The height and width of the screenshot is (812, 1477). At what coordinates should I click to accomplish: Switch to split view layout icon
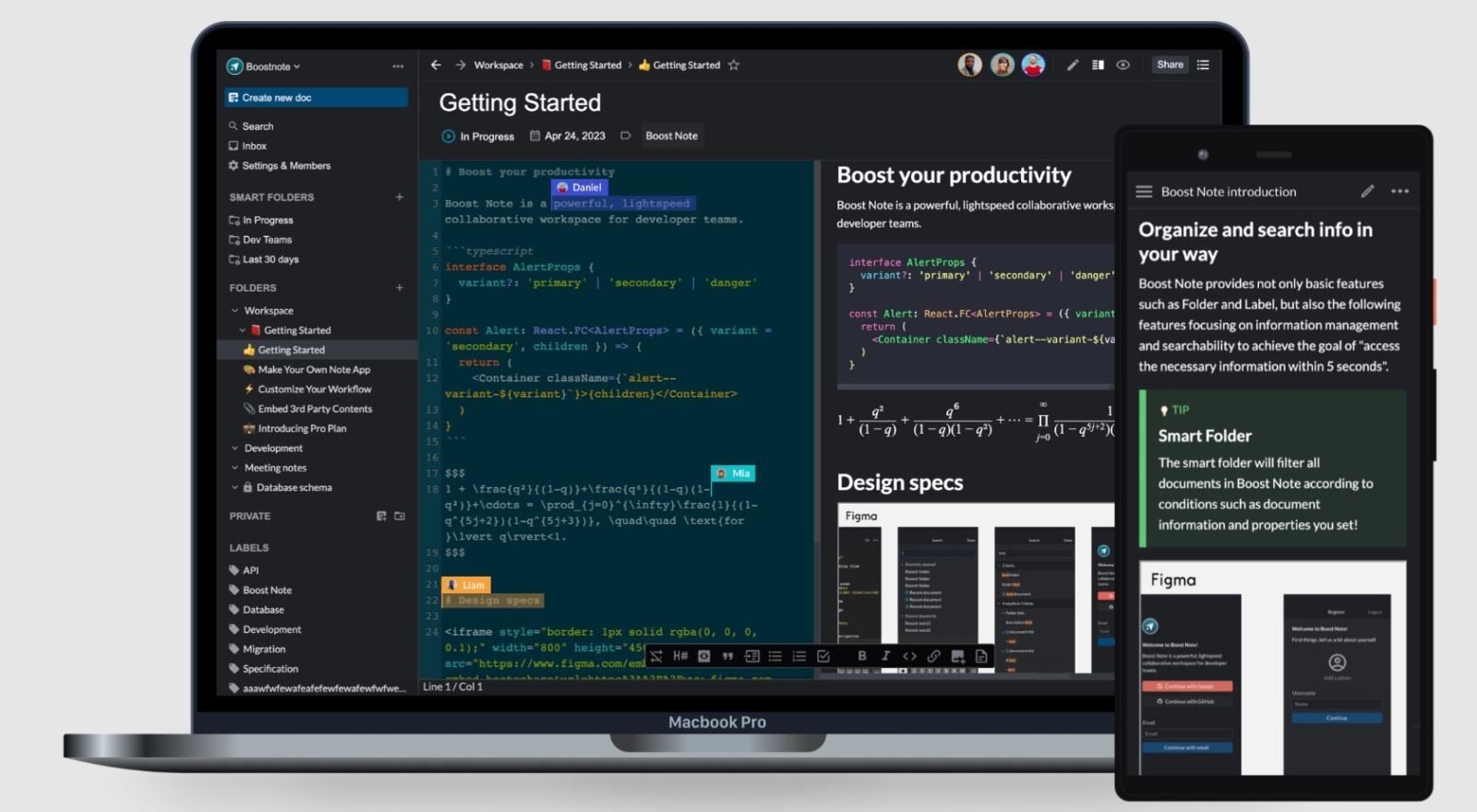[x=1098, y=66]
